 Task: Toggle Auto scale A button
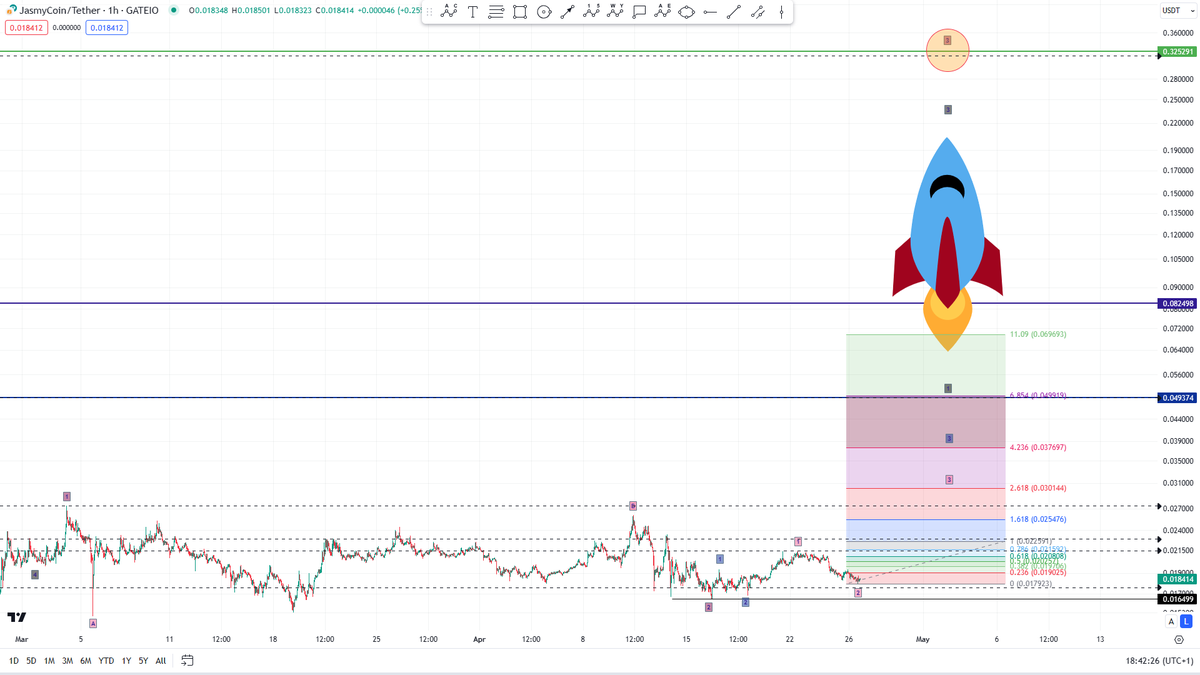1172,622
